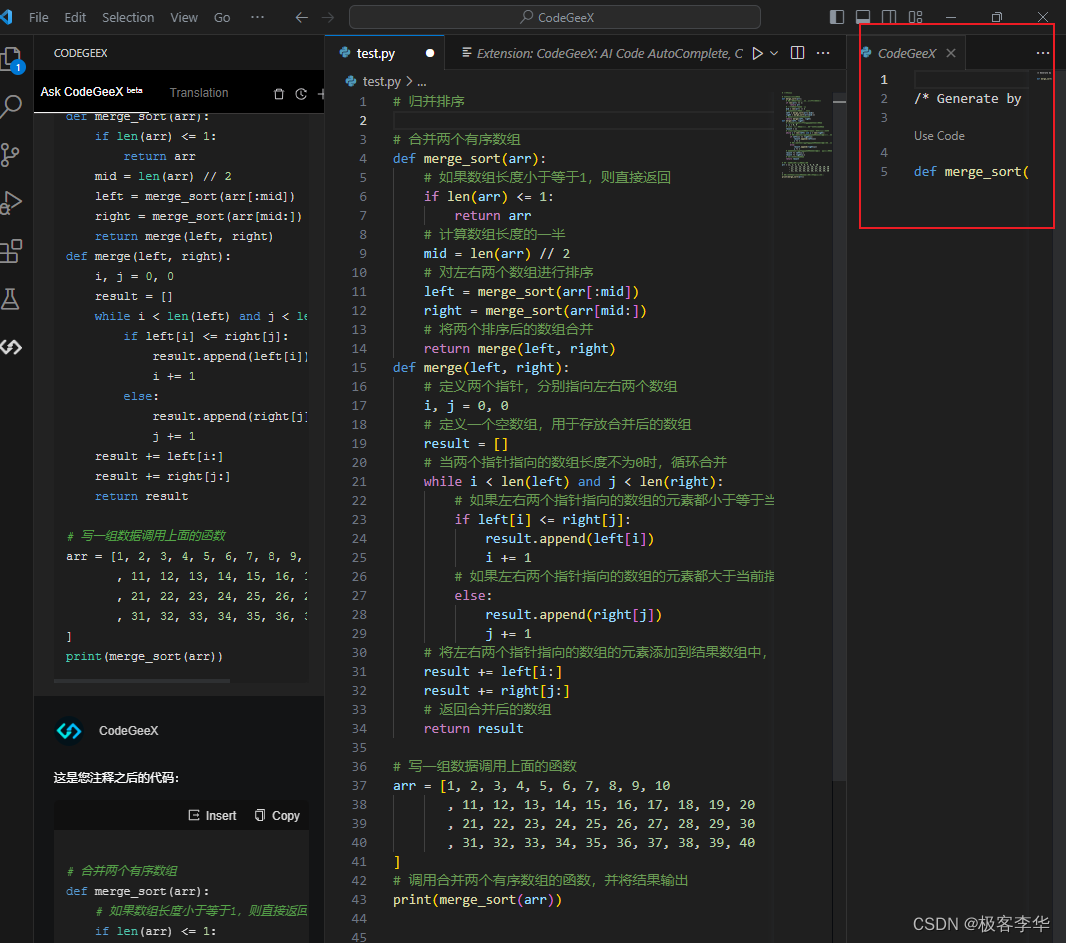Open the Extensions view in activity bar

[x=11, y=250]
